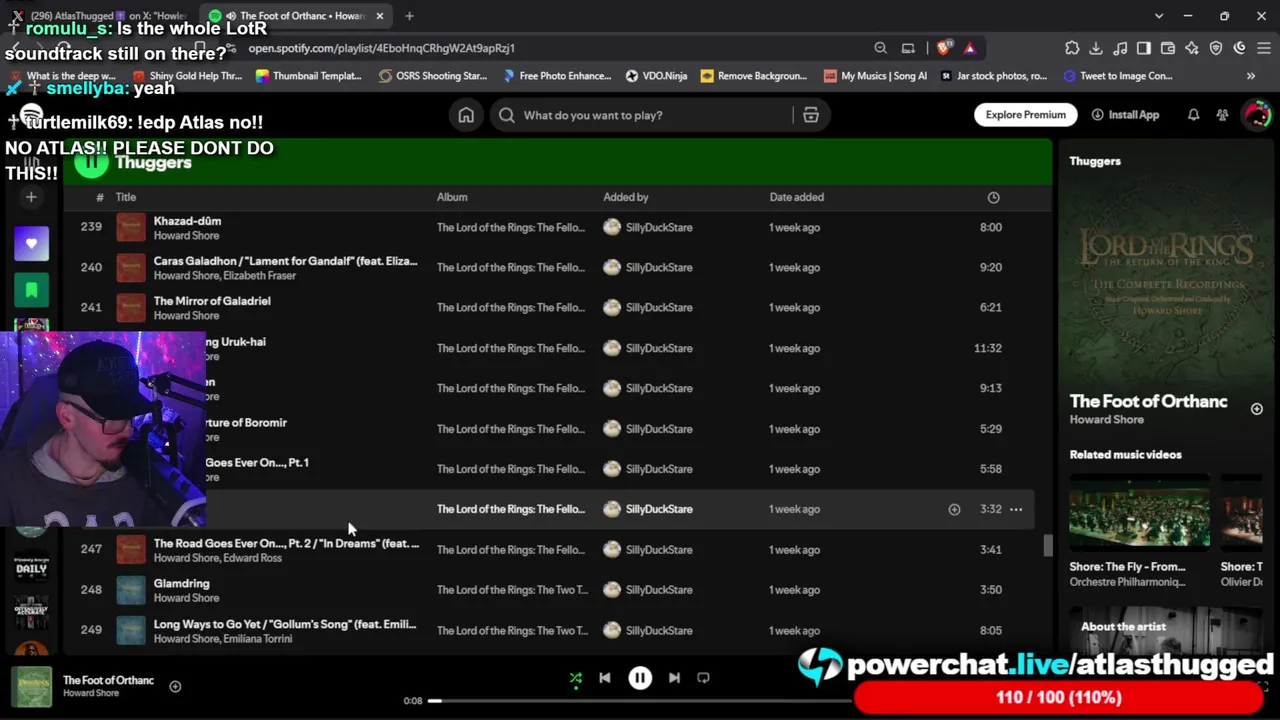Add the hovered 3:32 track to Liked Songs

pyautogui.click(x=954, y=509)
